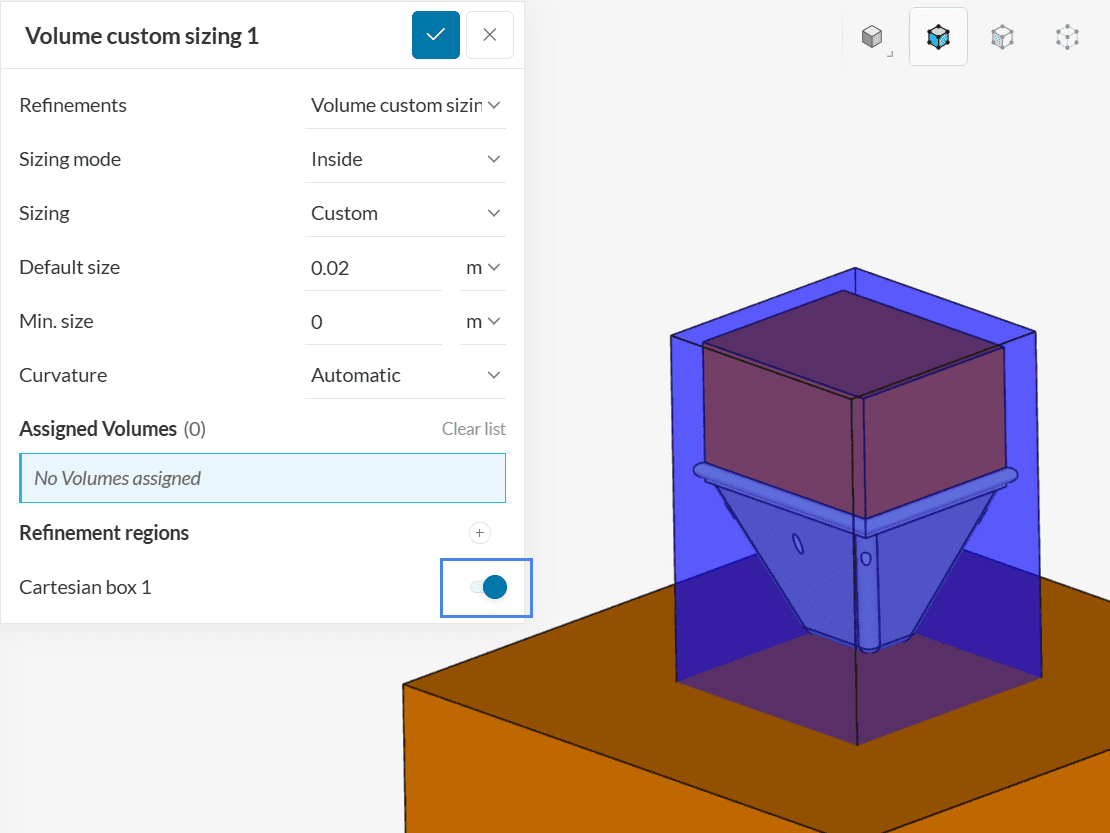Activate the No Volumes assigned selection box
Image resolution: width=1110 pixels, height=833 pixels.
pos(262,478)
